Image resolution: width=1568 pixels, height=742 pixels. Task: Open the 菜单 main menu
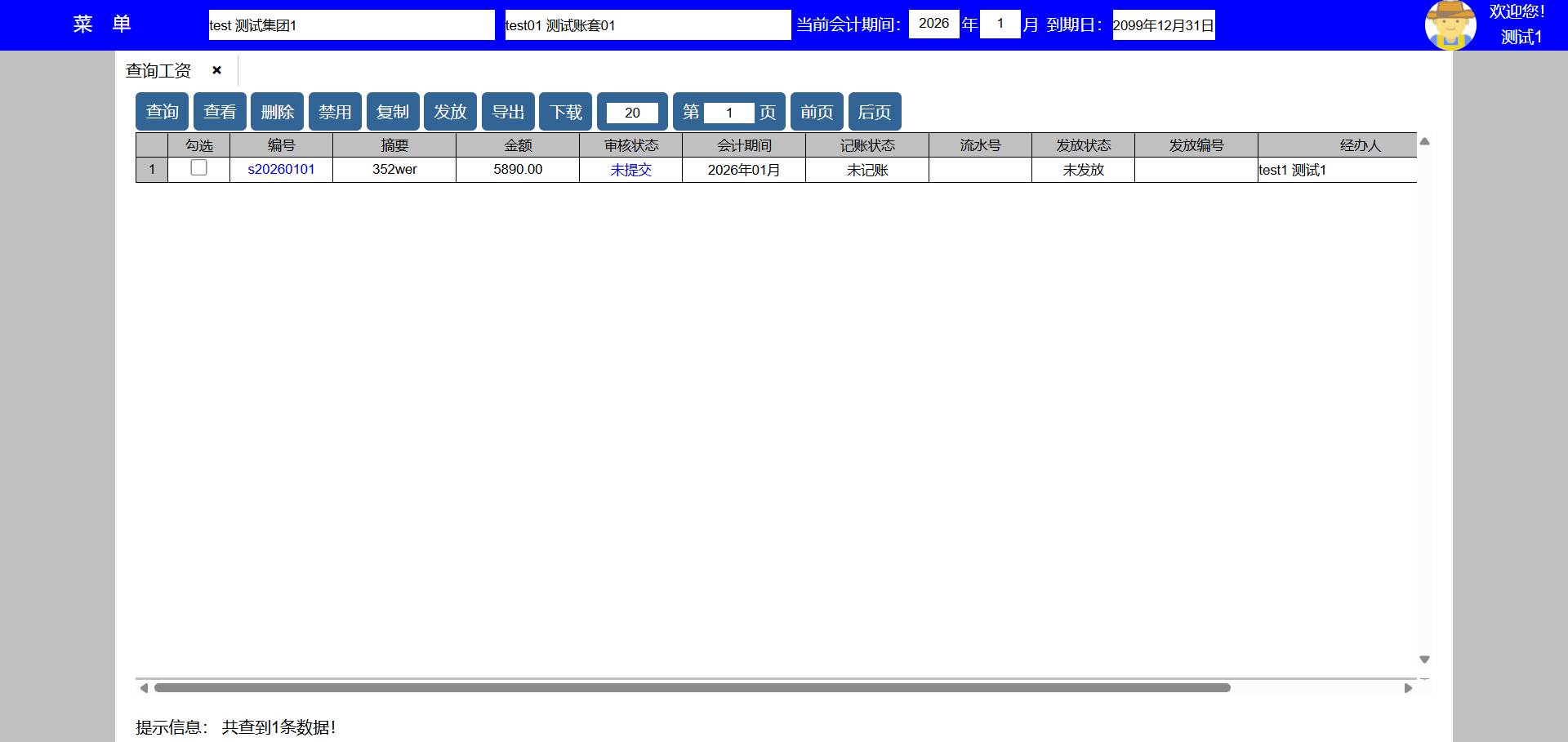tap(102, 24)
